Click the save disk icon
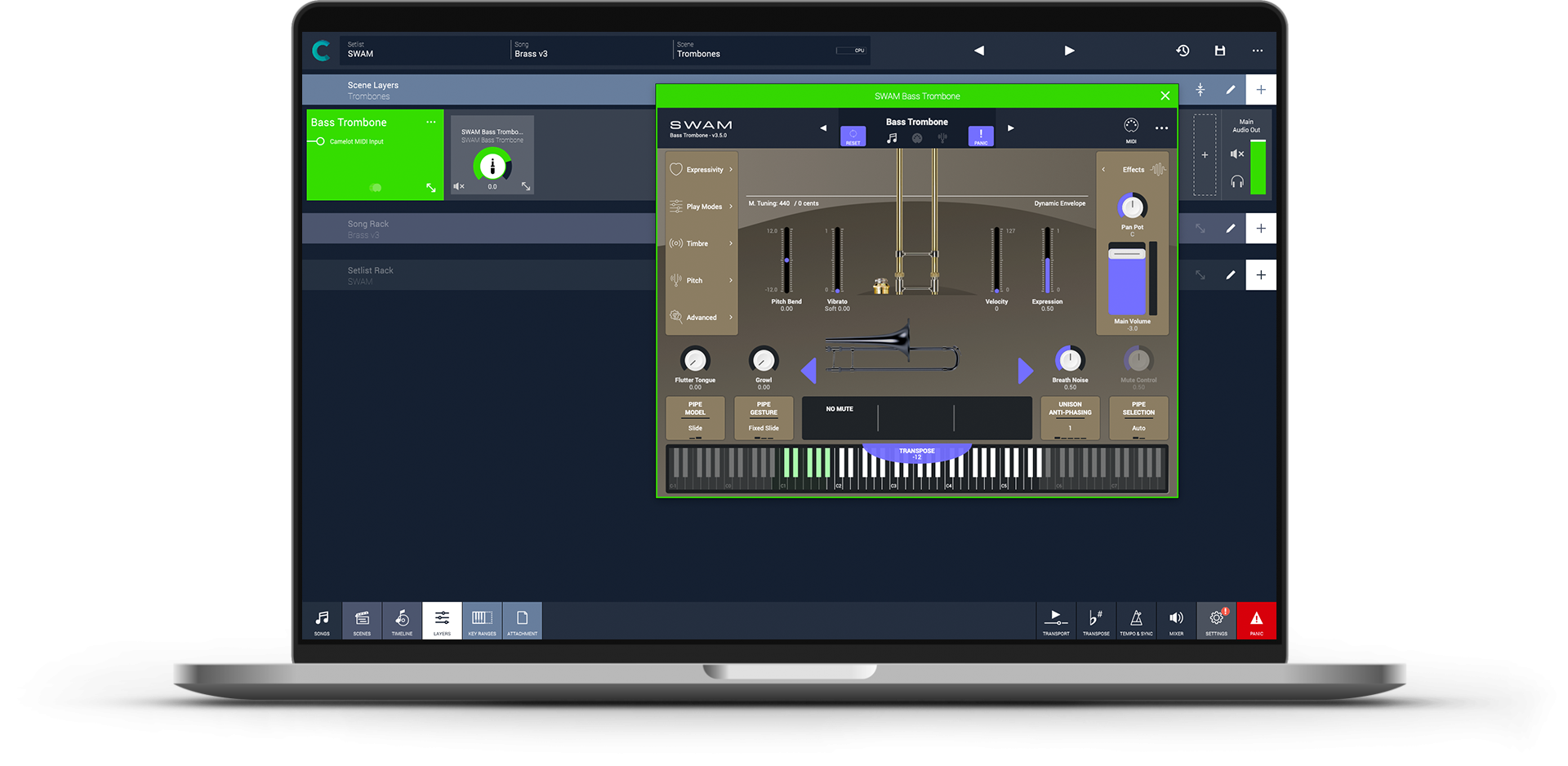Screen dimensions: 1568x766 point(1220,51)
